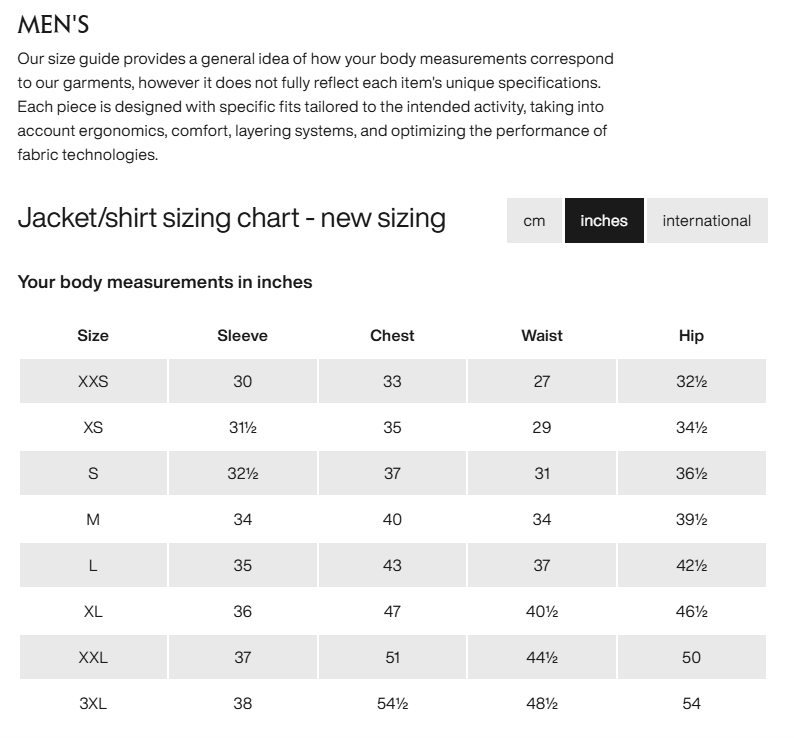
Task: Select the 3XL size row label
Action: (x=93, y=704)
